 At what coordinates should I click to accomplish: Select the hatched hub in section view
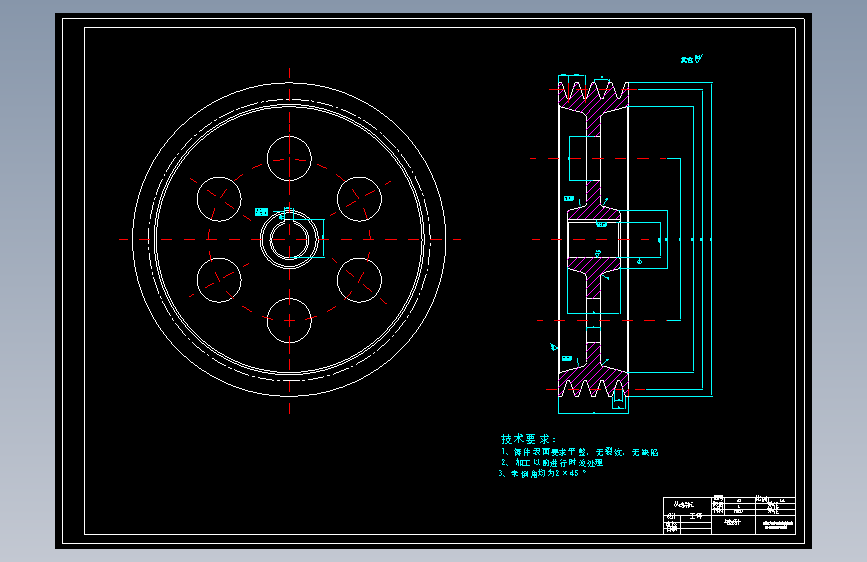tap(594, 240)
